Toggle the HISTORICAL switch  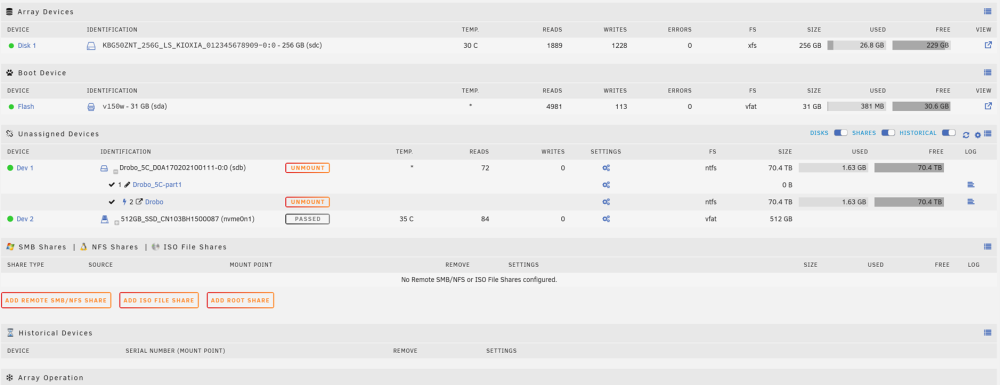(949, 133)
